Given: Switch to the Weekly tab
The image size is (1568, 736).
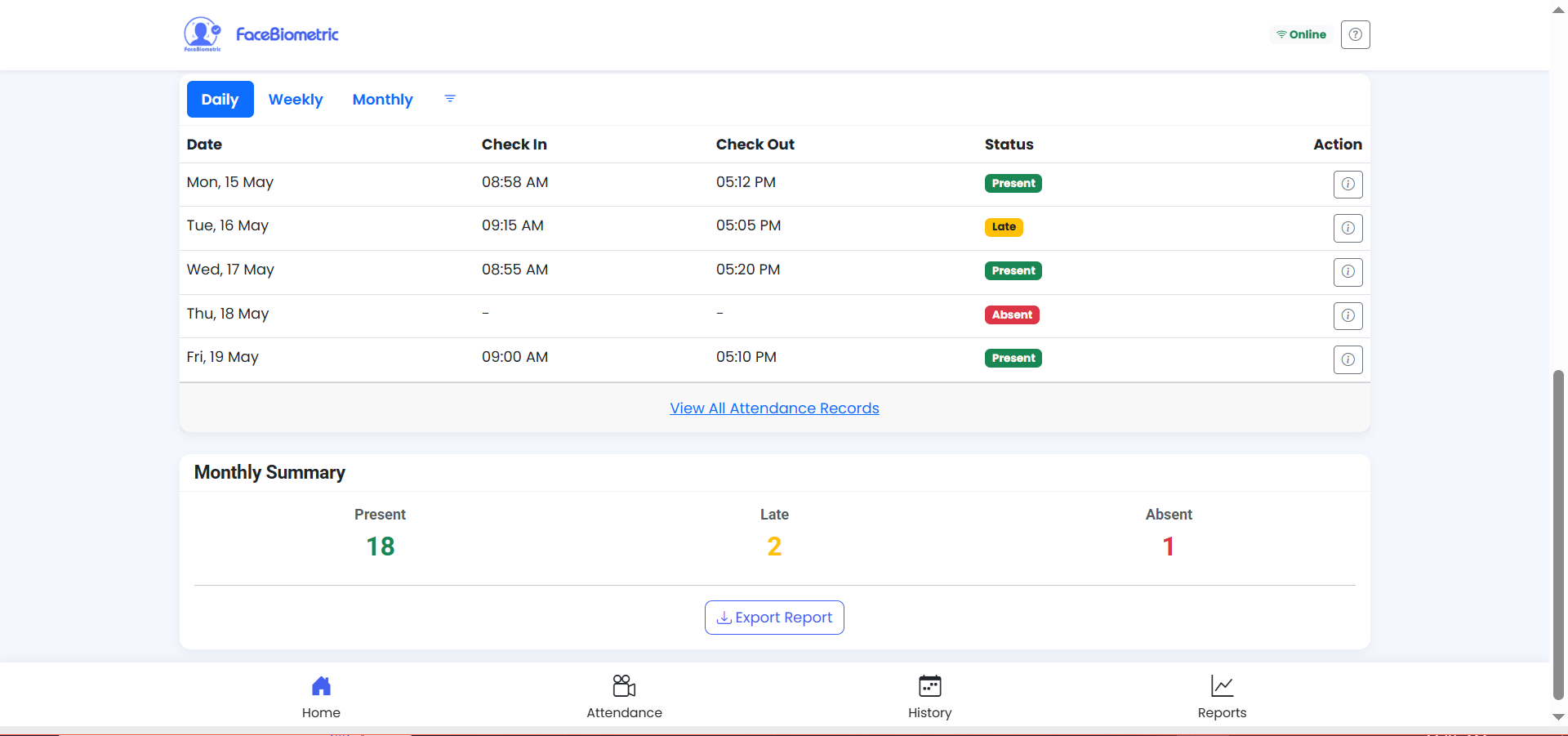Looking at the screenshot, I should (296, 99).
